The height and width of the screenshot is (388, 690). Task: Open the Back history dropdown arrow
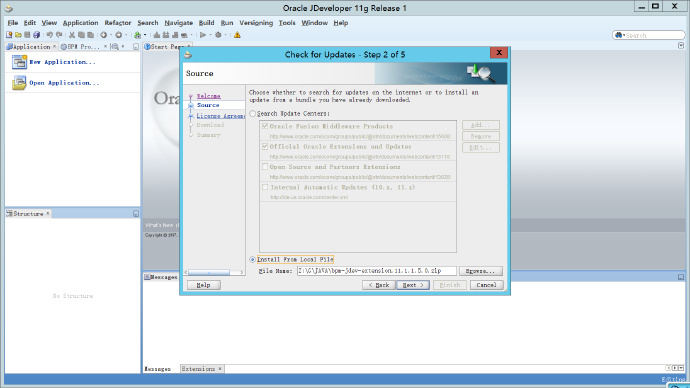tap(111, 35)
